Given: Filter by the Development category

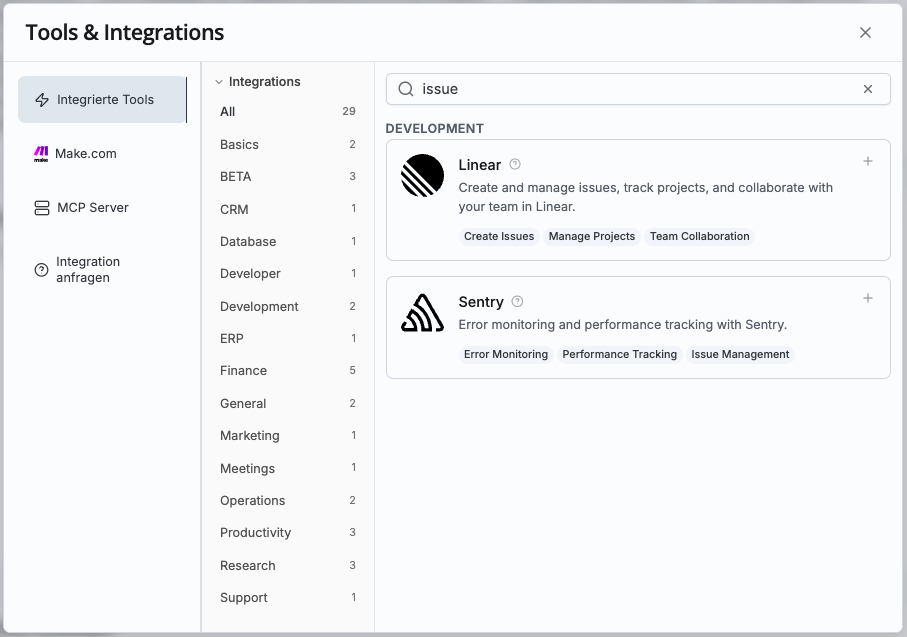Looking at the screenshot, I should [x=259, y=306].
